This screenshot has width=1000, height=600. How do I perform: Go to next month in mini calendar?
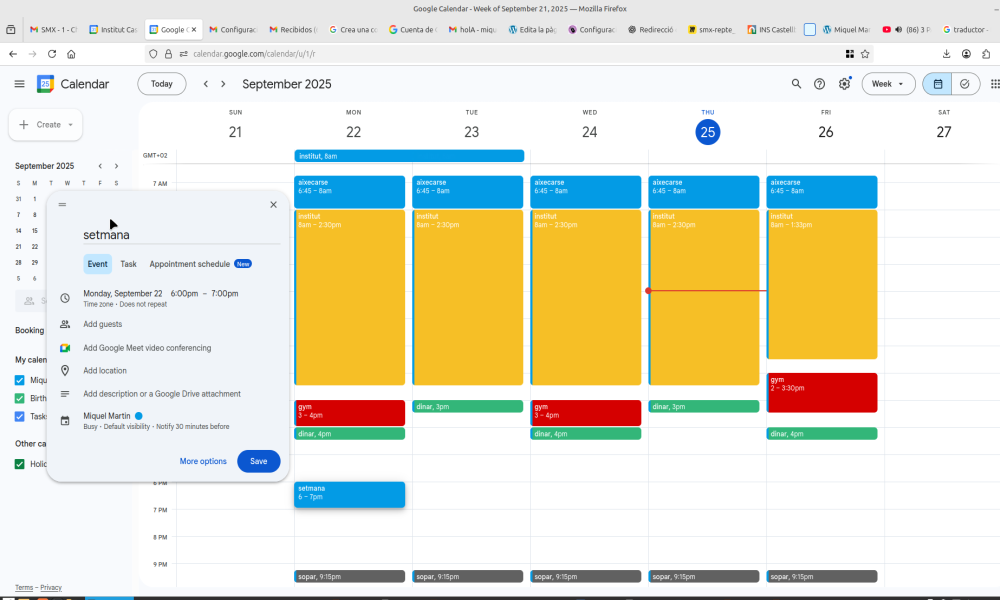(x=116, y=166)
